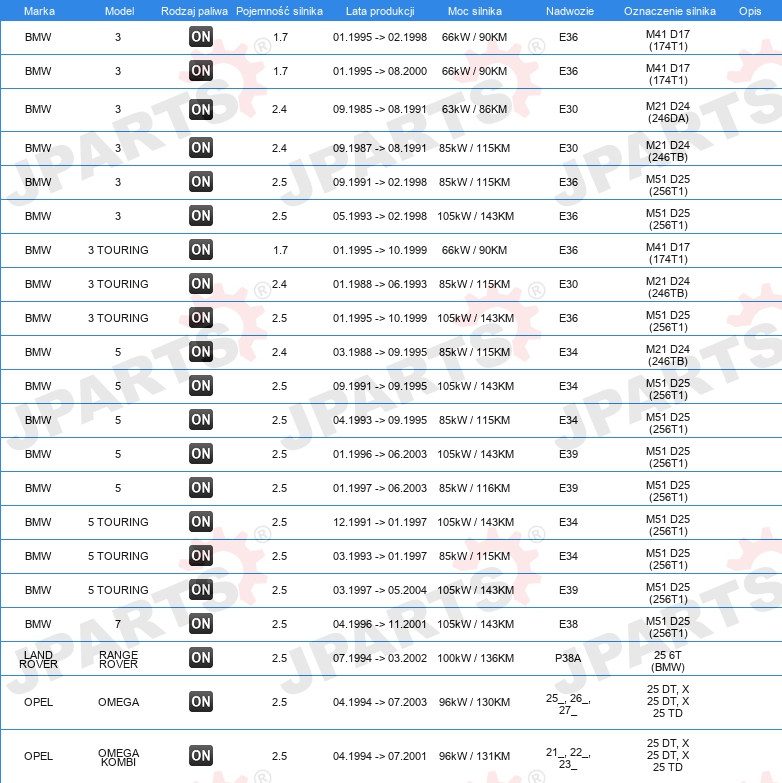
Task: Click the date range 04.1994 -> 07.2003
Action: [380, 702]
